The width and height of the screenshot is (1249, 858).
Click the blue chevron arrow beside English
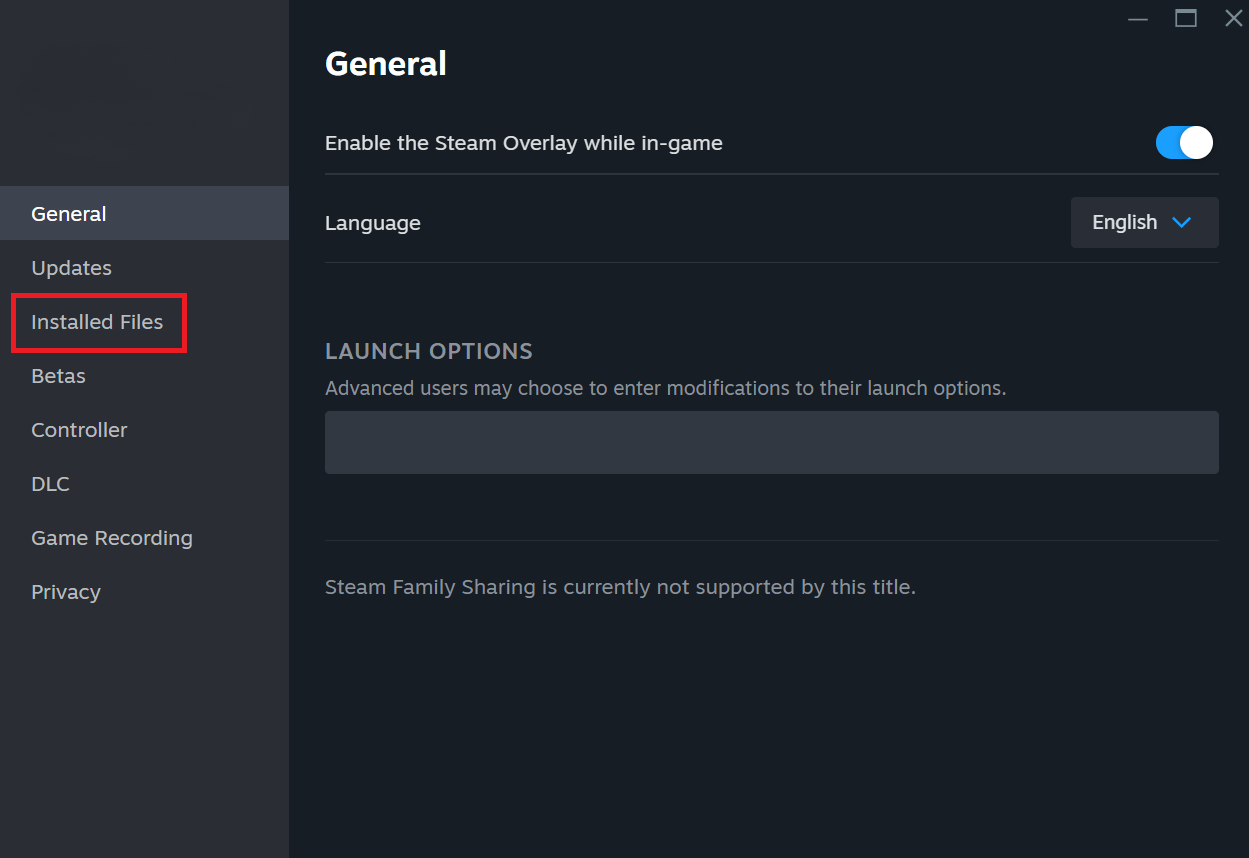(1181, 222)
